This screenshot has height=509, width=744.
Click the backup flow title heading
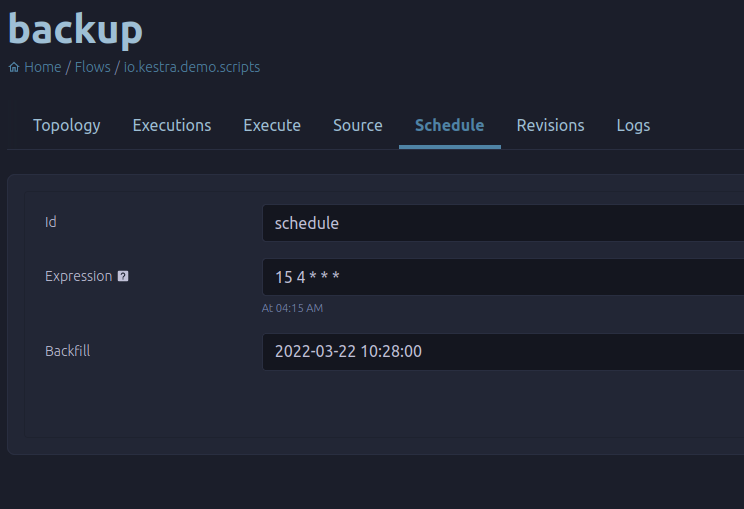(x=75, y=29)
